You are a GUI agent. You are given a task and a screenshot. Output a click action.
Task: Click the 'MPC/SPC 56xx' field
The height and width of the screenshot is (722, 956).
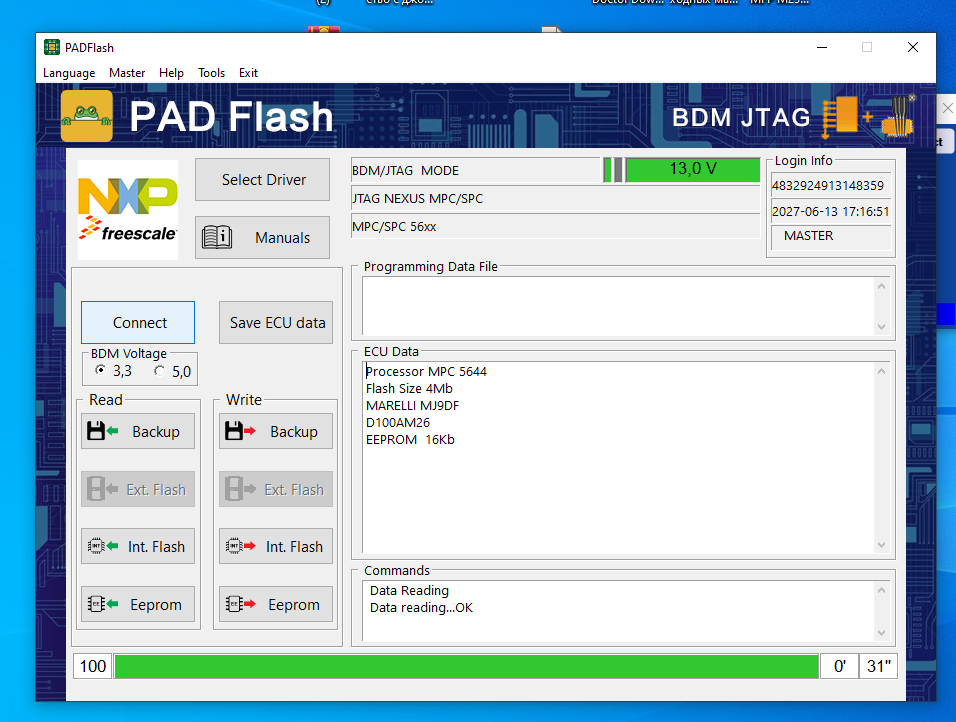[555, 227]
